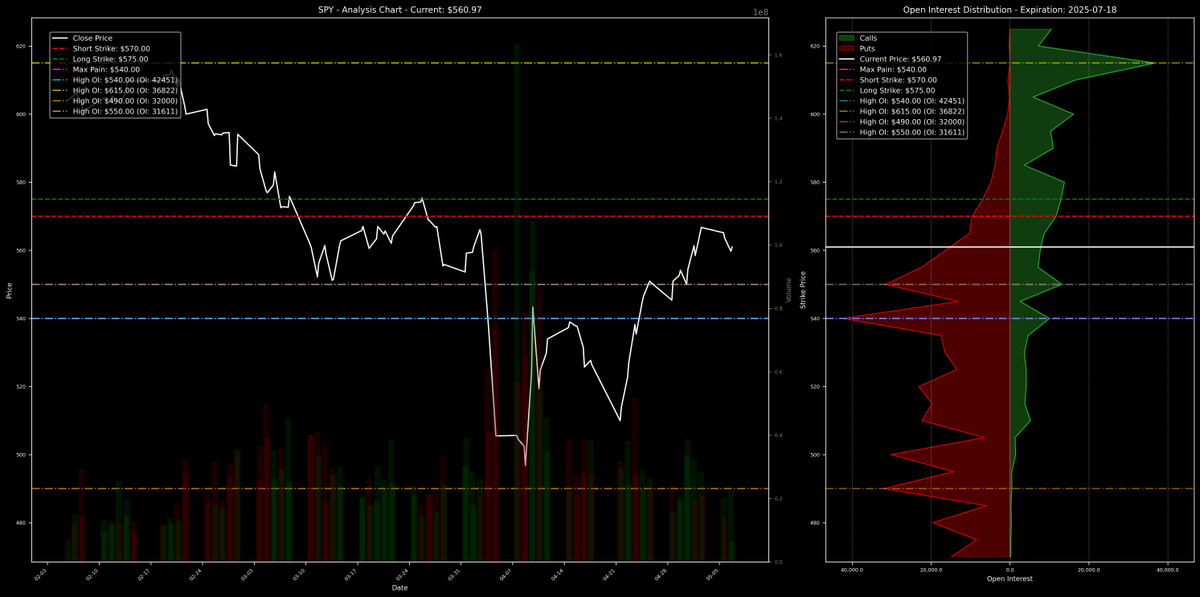Click the 620 tick on the Price axis
Screen dimensions: 1200x597
coord(22,46)
